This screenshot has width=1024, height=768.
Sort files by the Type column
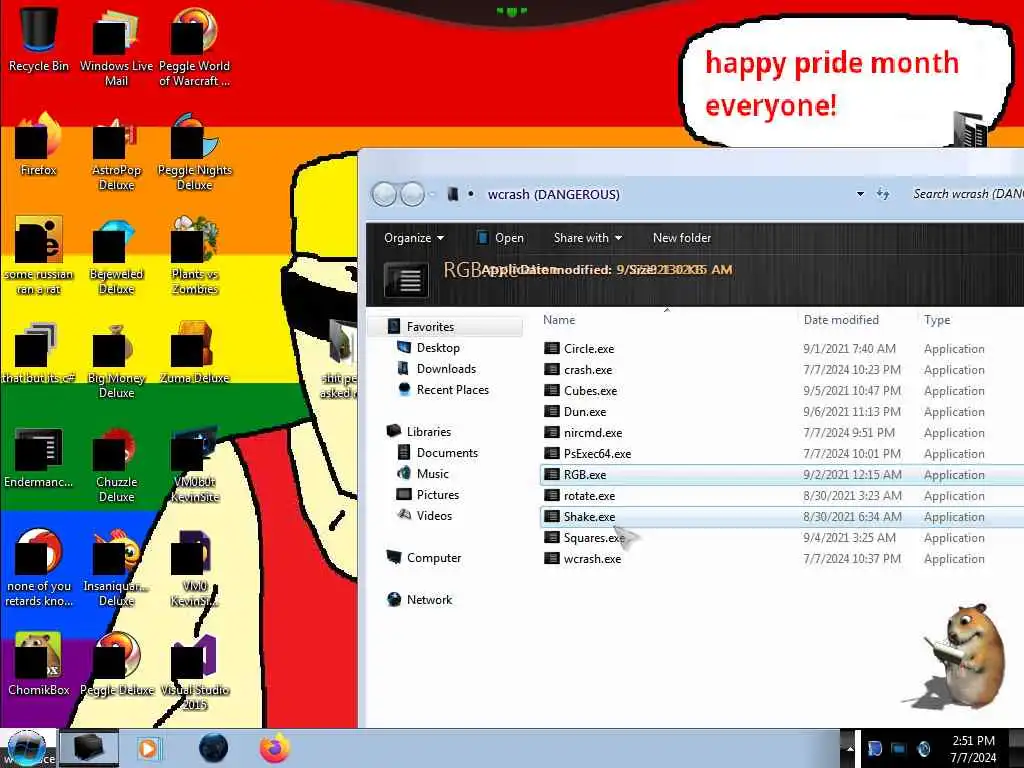coord(937,320)
